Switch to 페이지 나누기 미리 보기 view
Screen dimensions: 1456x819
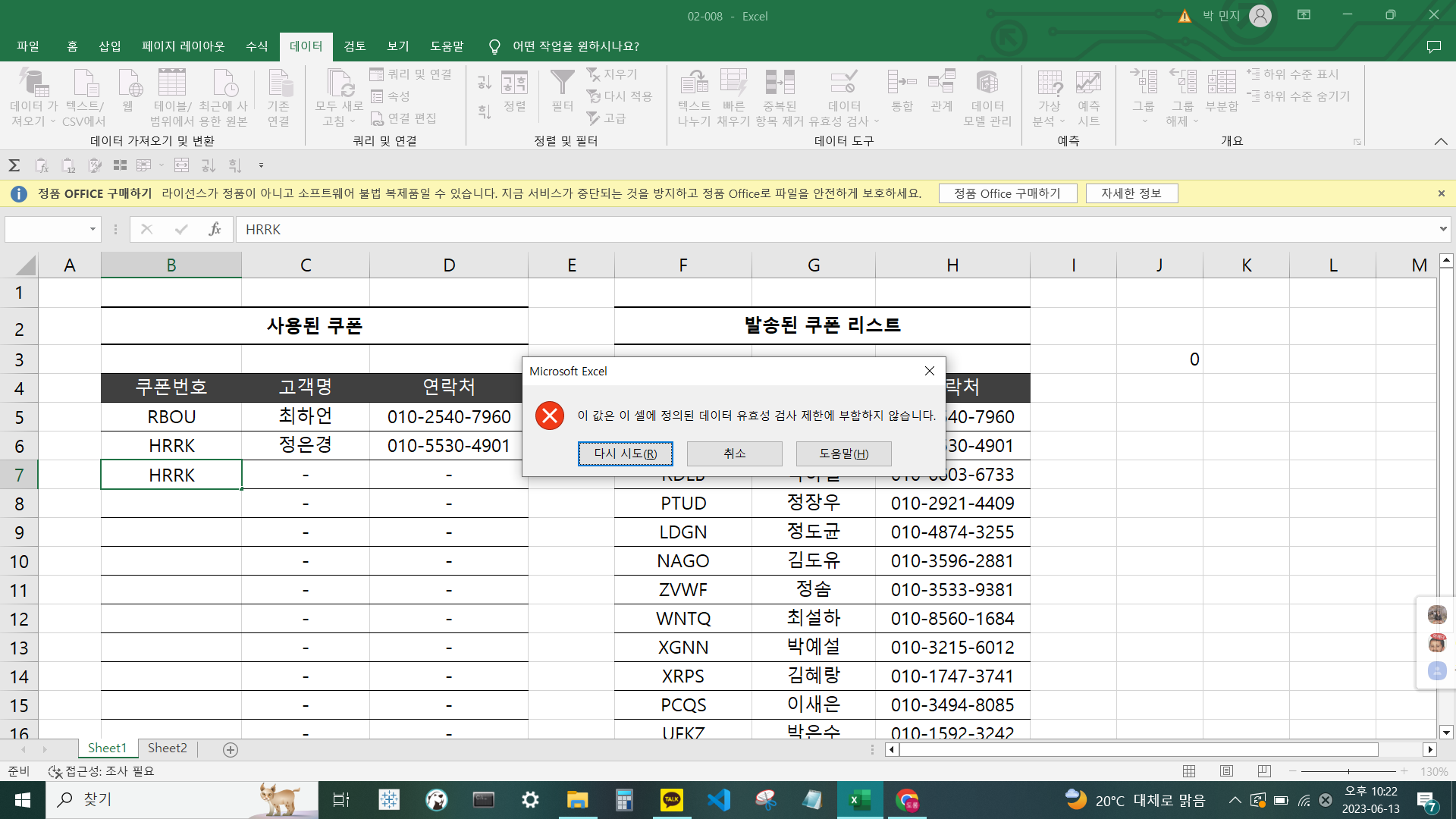click(x=1264, y=771)
